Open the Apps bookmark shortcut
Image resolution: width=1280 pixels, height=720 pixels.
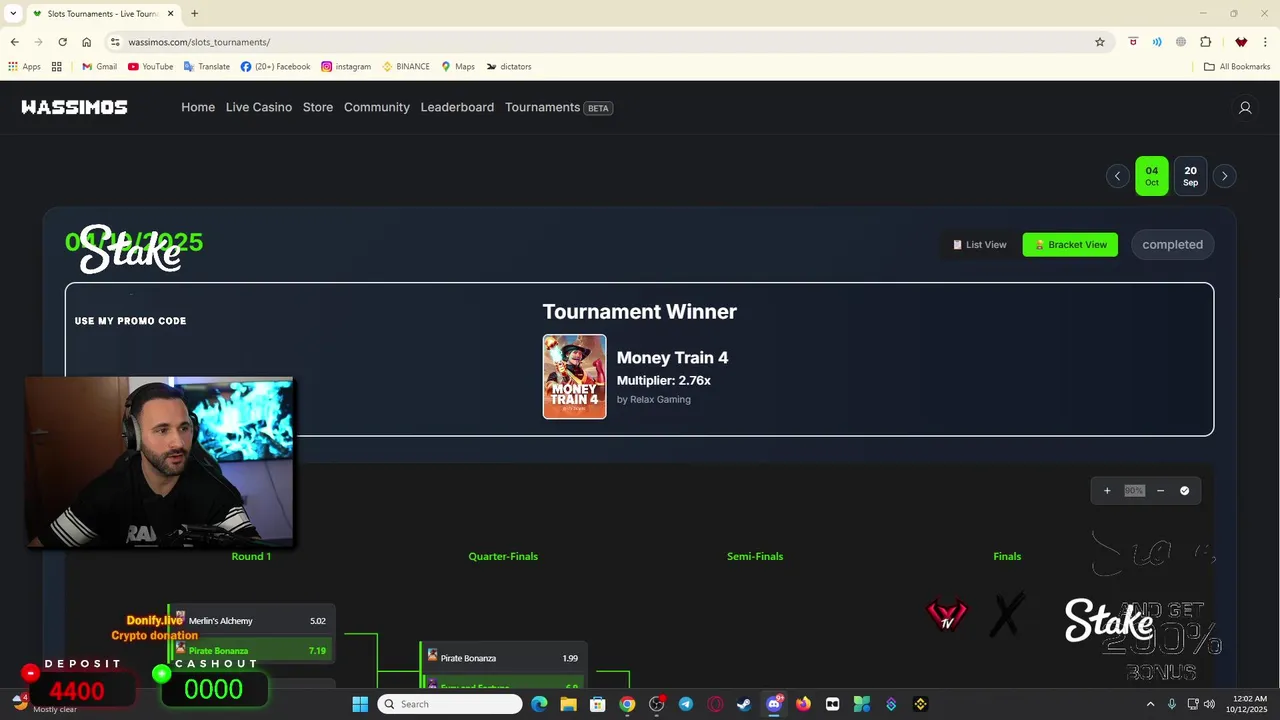point(24,67)
